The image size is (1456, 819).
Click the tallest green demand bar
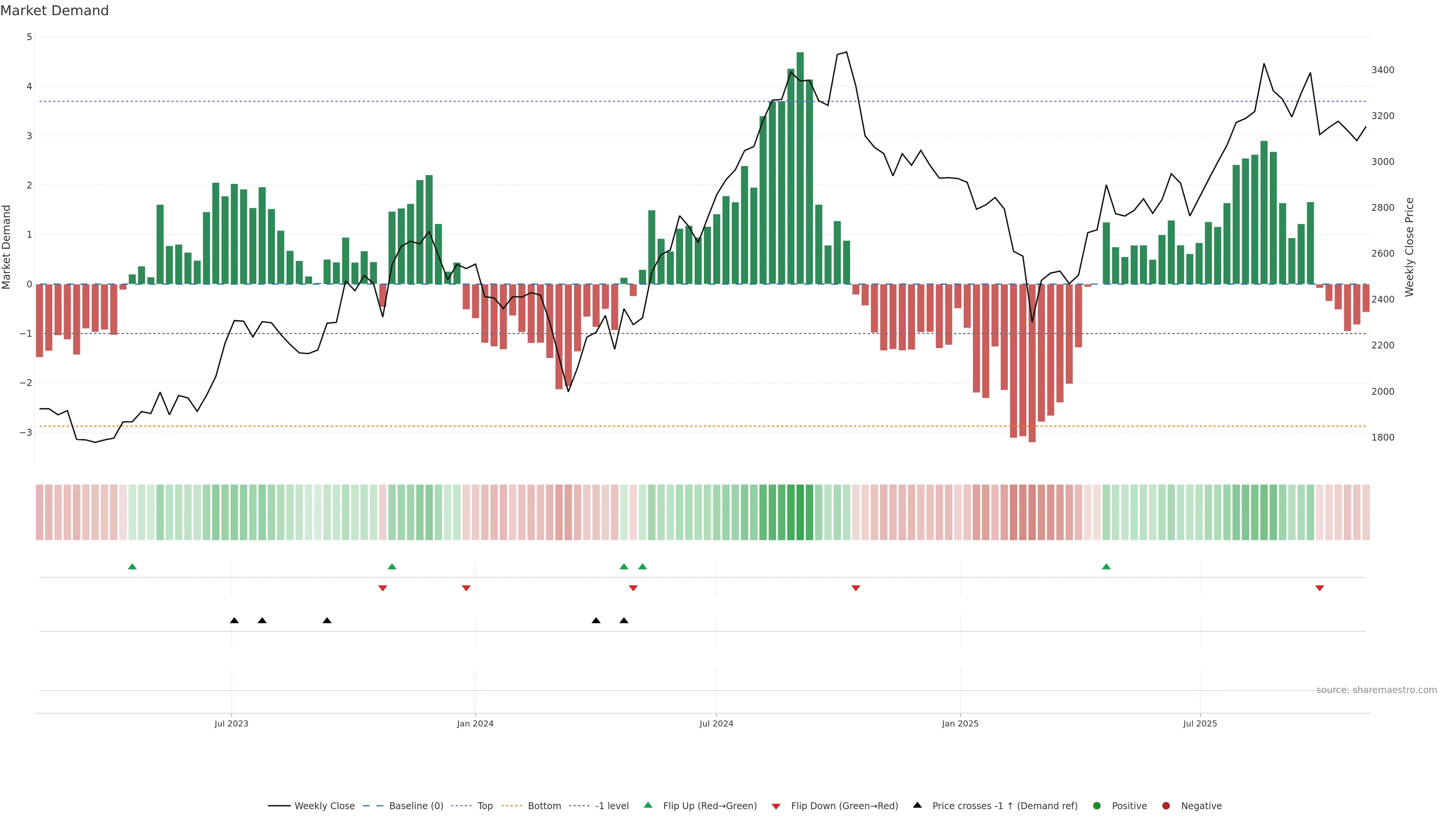pos(800,169)
